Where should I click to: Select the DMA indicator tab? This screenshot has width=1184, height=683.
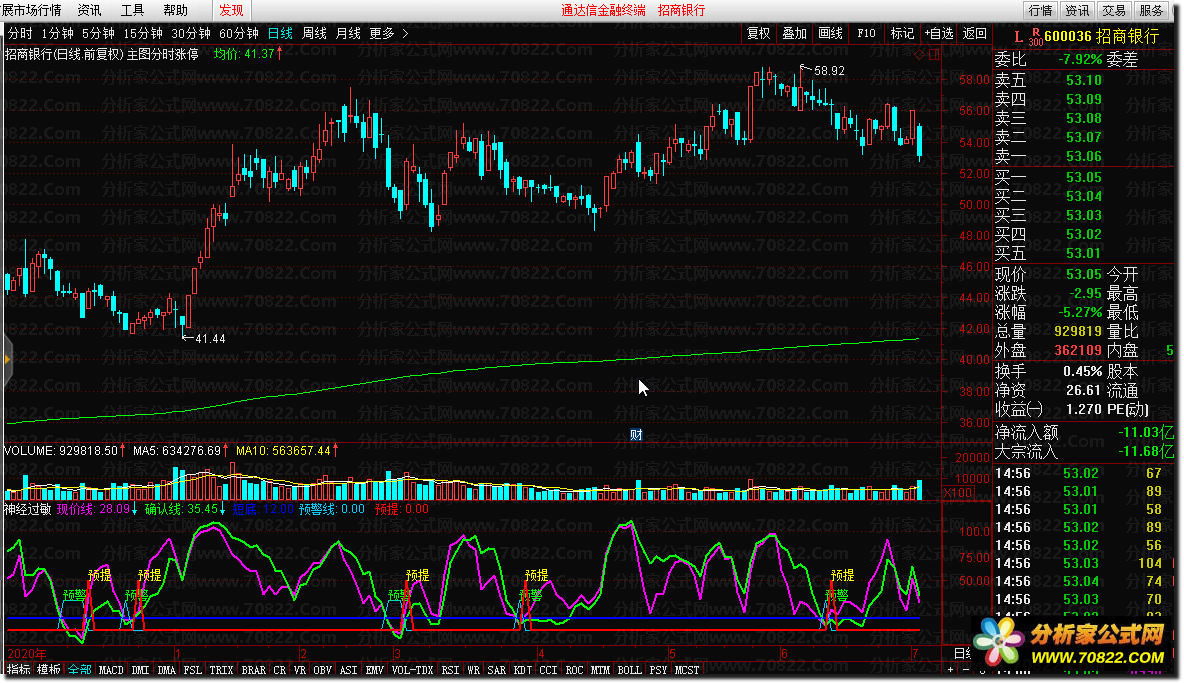click(x=166, y=669)
